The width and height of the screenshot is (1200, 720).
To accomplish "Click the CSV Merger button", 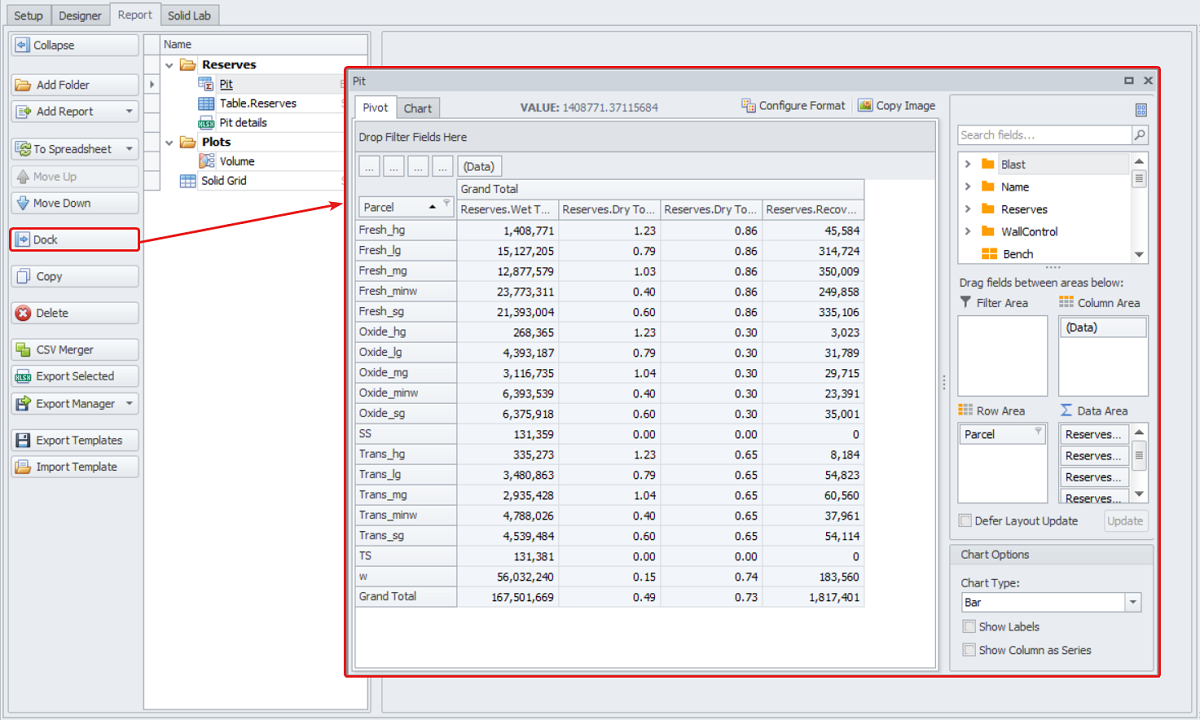I will click(x=74, y=350).
